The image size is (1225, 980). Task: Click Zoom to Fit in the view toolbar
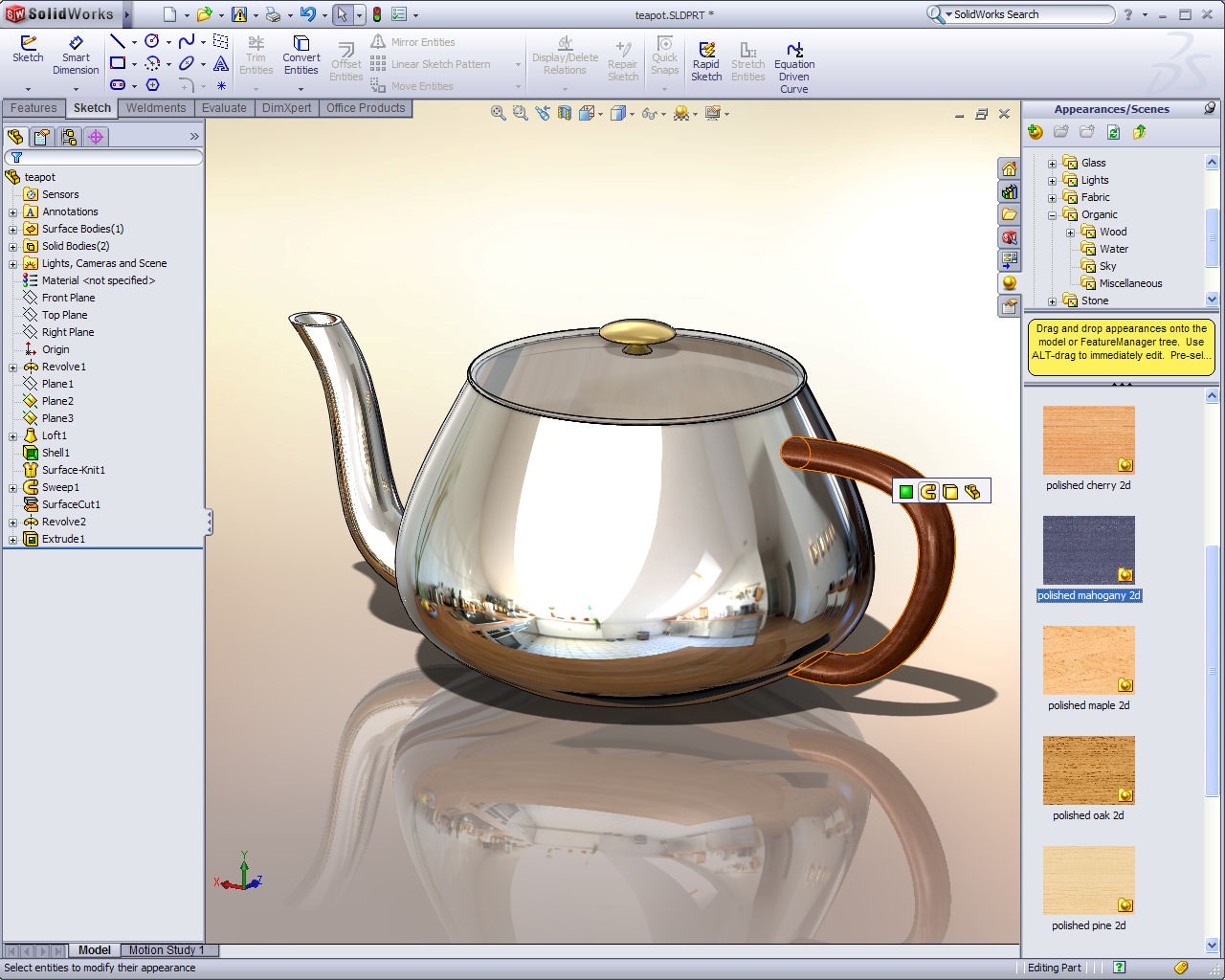[x=498, y=113]
